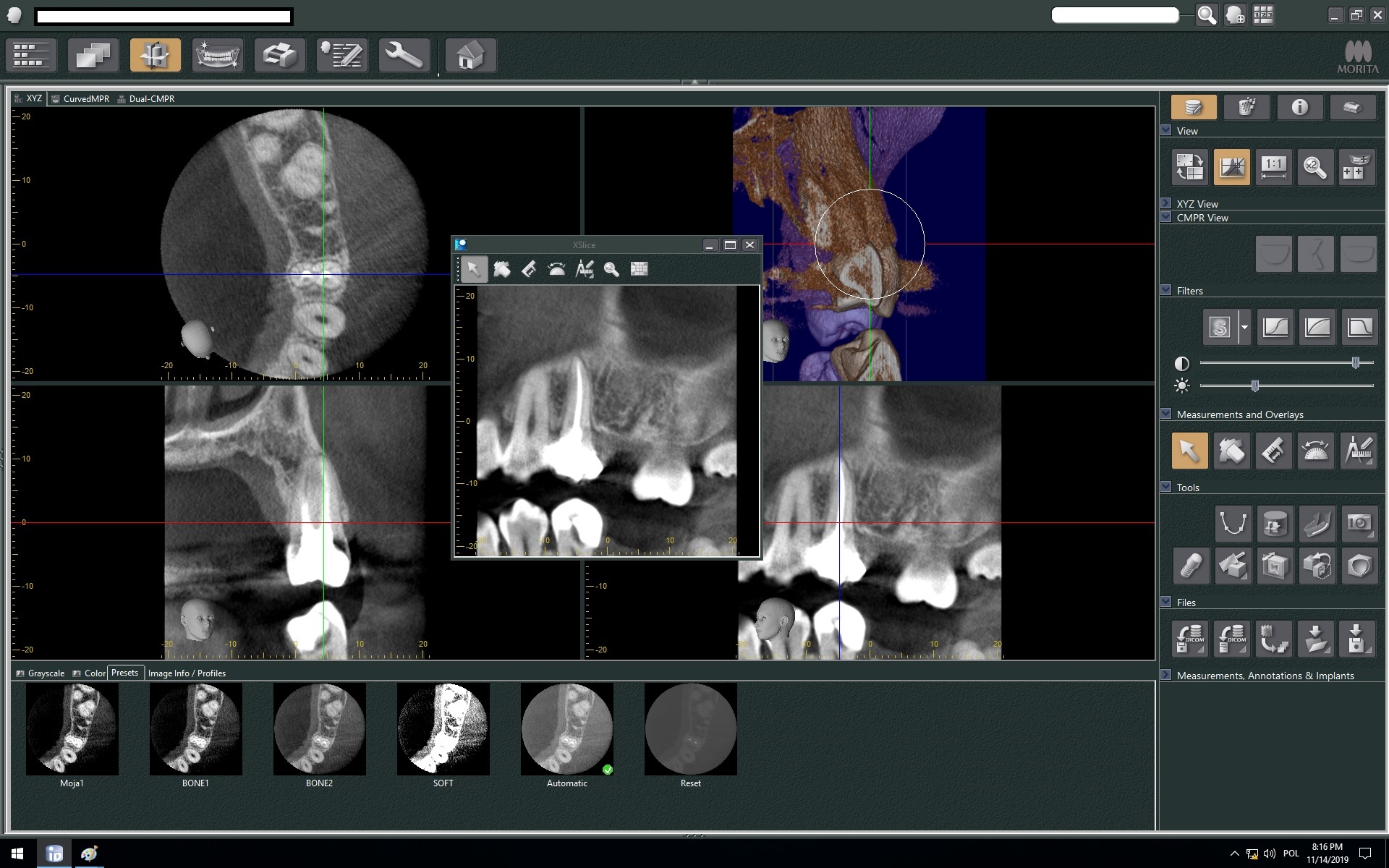The image size is (1389, 868).
Task: Open the sharpen filter S button
Action: pos(1220,328)
